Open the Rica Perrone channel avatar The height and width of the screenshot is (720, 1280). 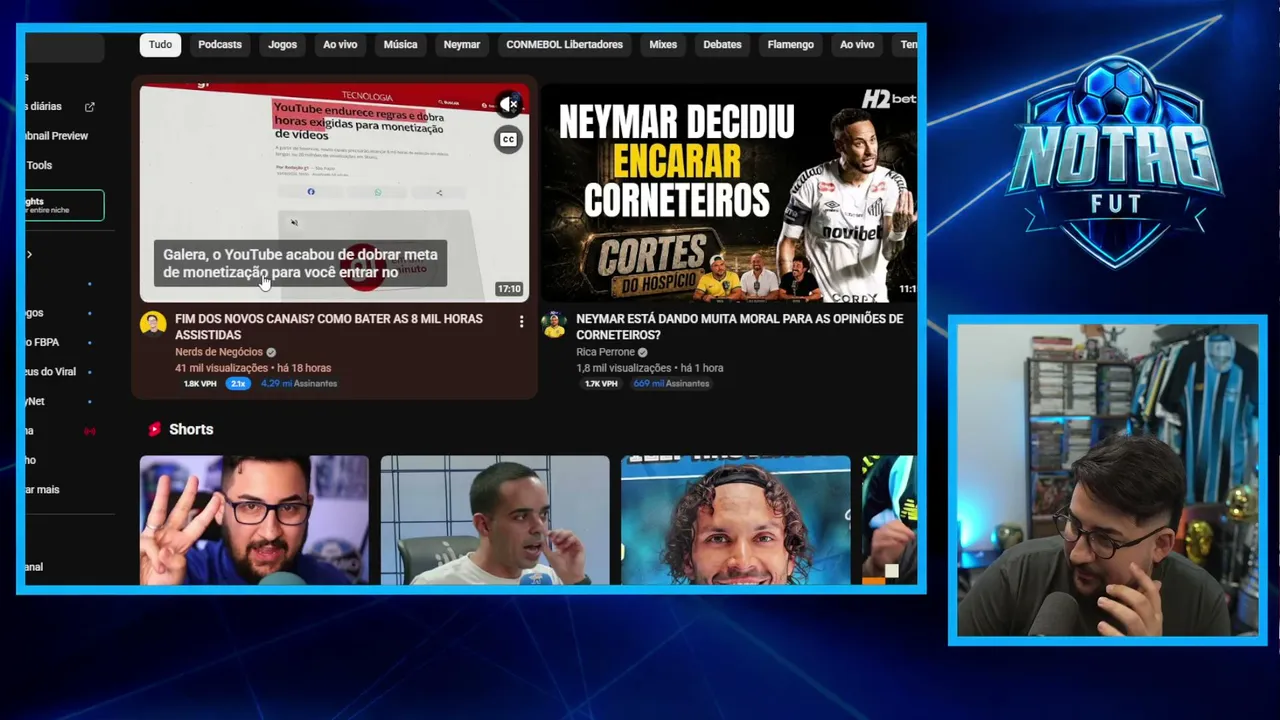(x=554, y=324)
